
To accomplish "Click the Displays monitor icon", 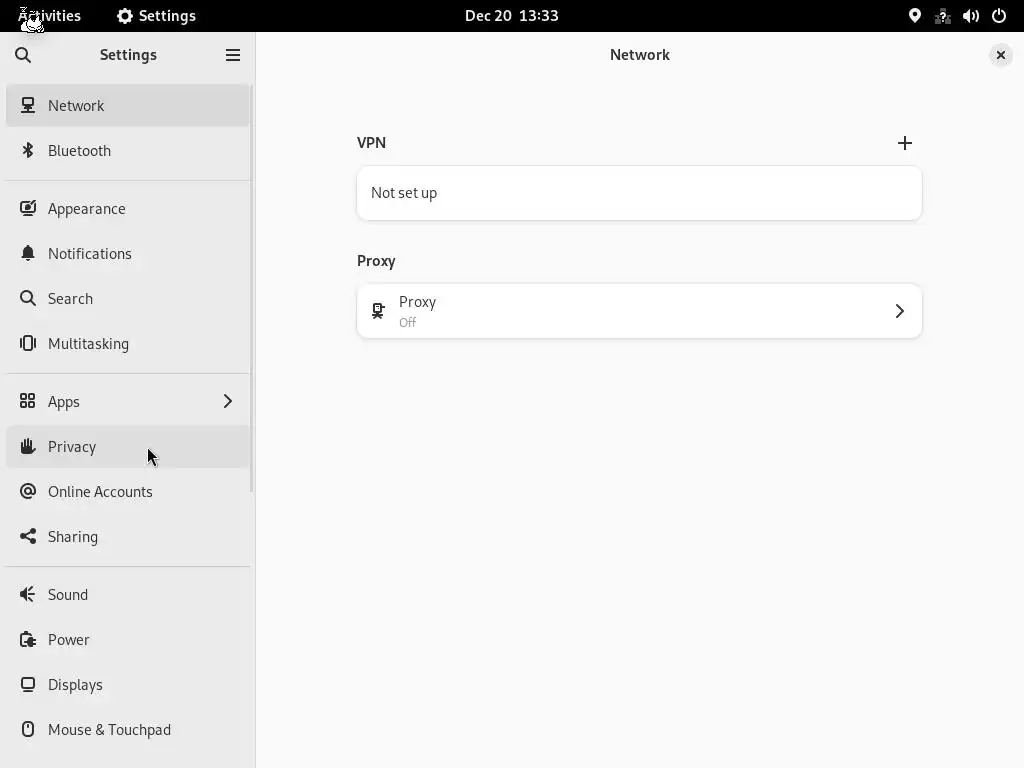I will click(x=27, y=684).
